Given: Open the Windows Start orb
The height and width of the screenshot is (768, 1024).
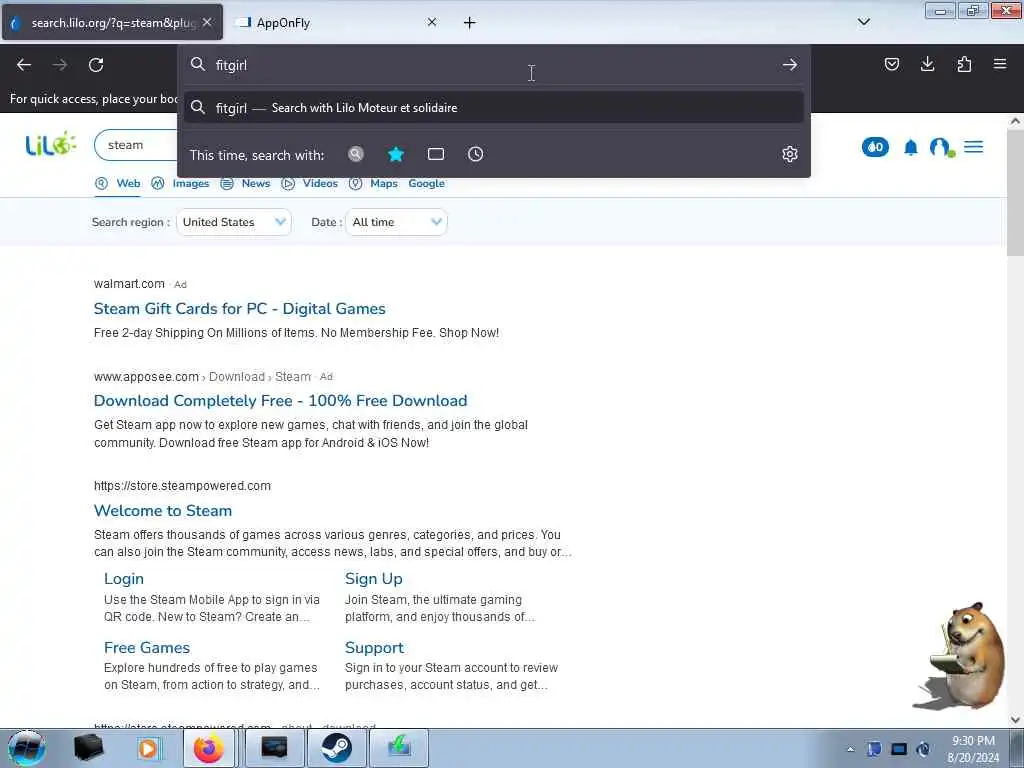Looking at the screenshot, I should click(x=26, y=748).
